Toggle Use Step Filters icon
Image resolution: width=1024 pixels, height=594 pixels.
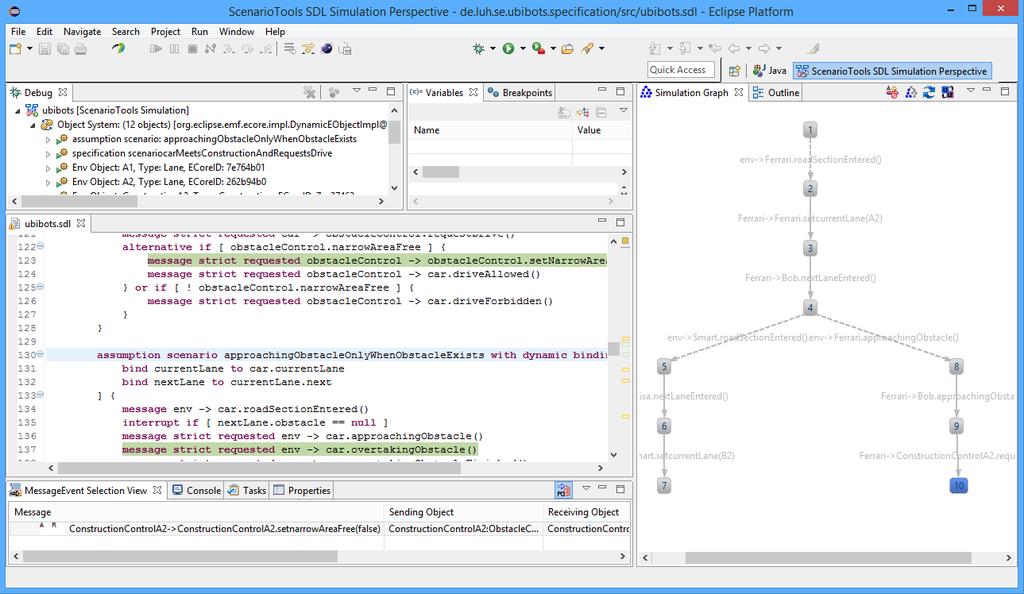tap(308, 48)
